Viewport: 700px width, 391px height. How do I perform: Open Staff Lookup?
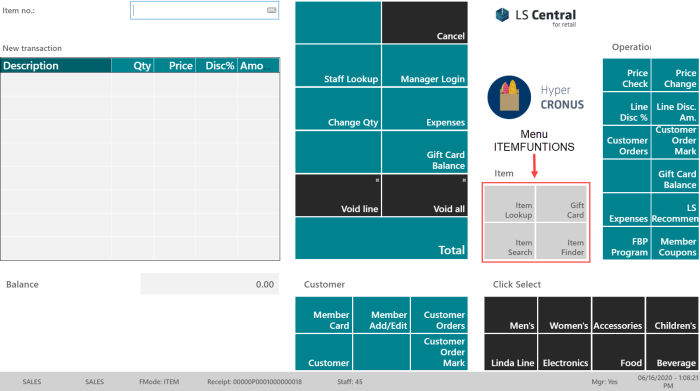(x=338, y=65)
